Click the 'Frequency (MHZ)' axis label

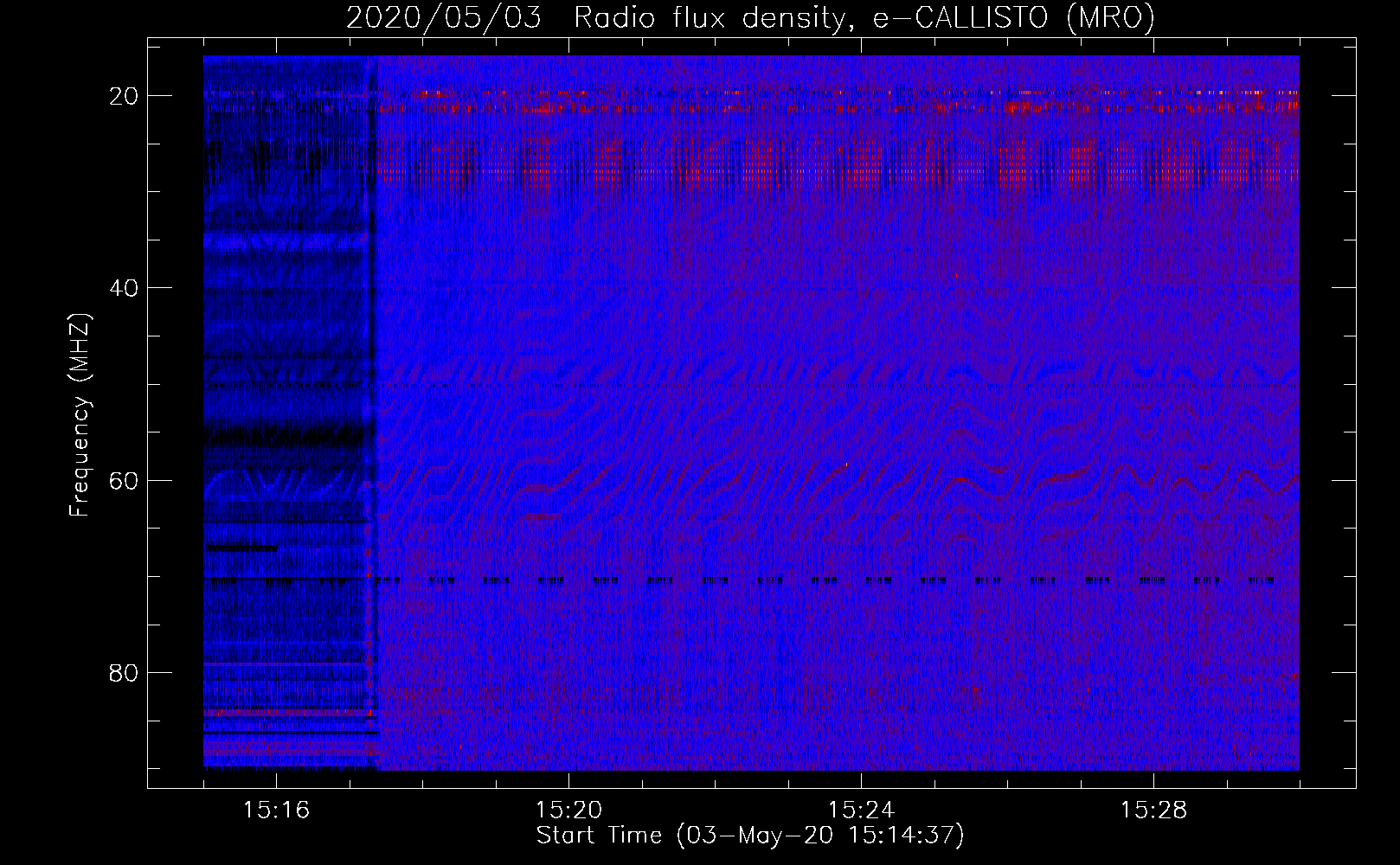coord(80,415)
